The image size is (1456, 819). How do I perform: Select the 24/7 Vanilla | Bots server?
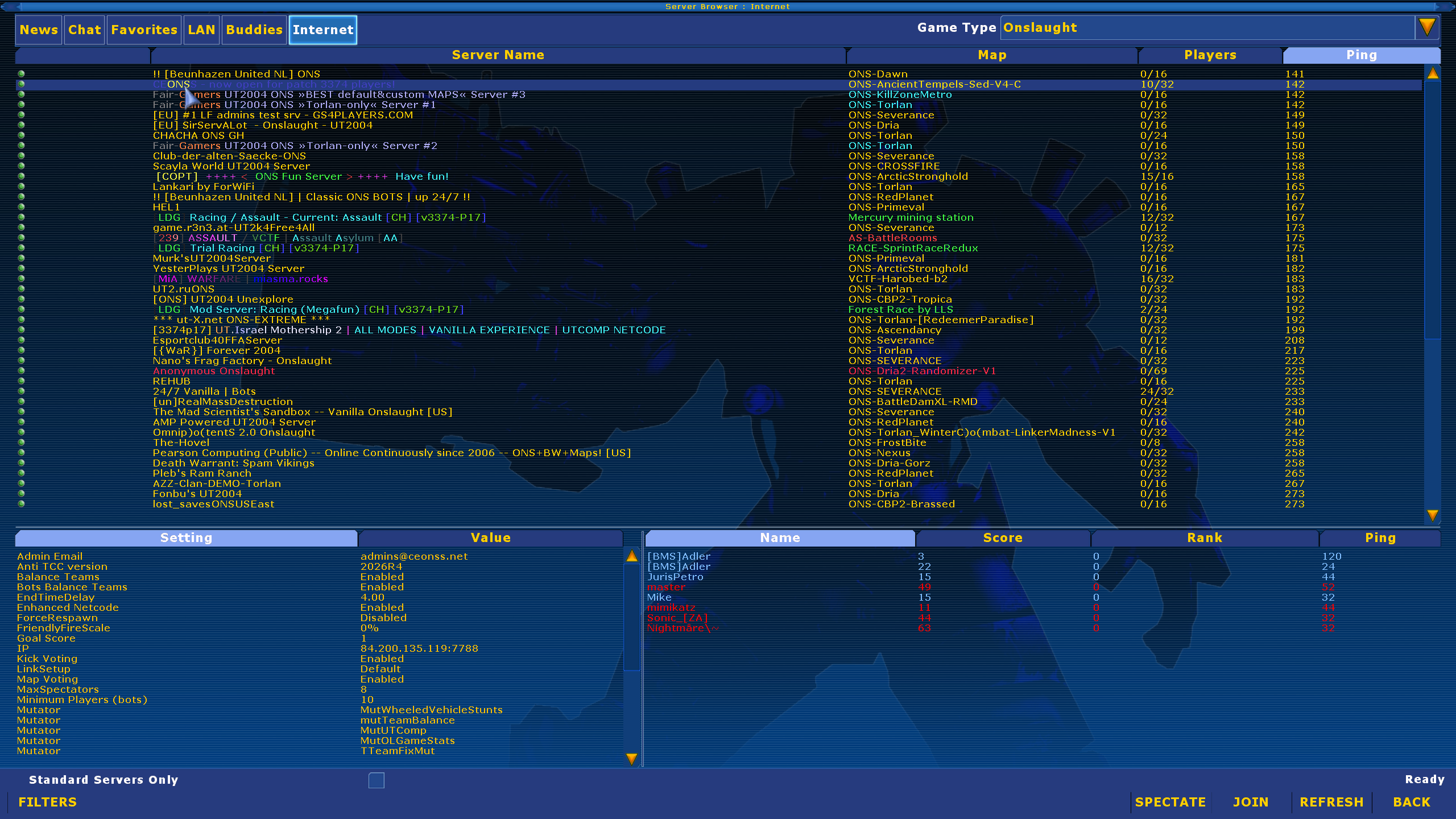[204, 391]
